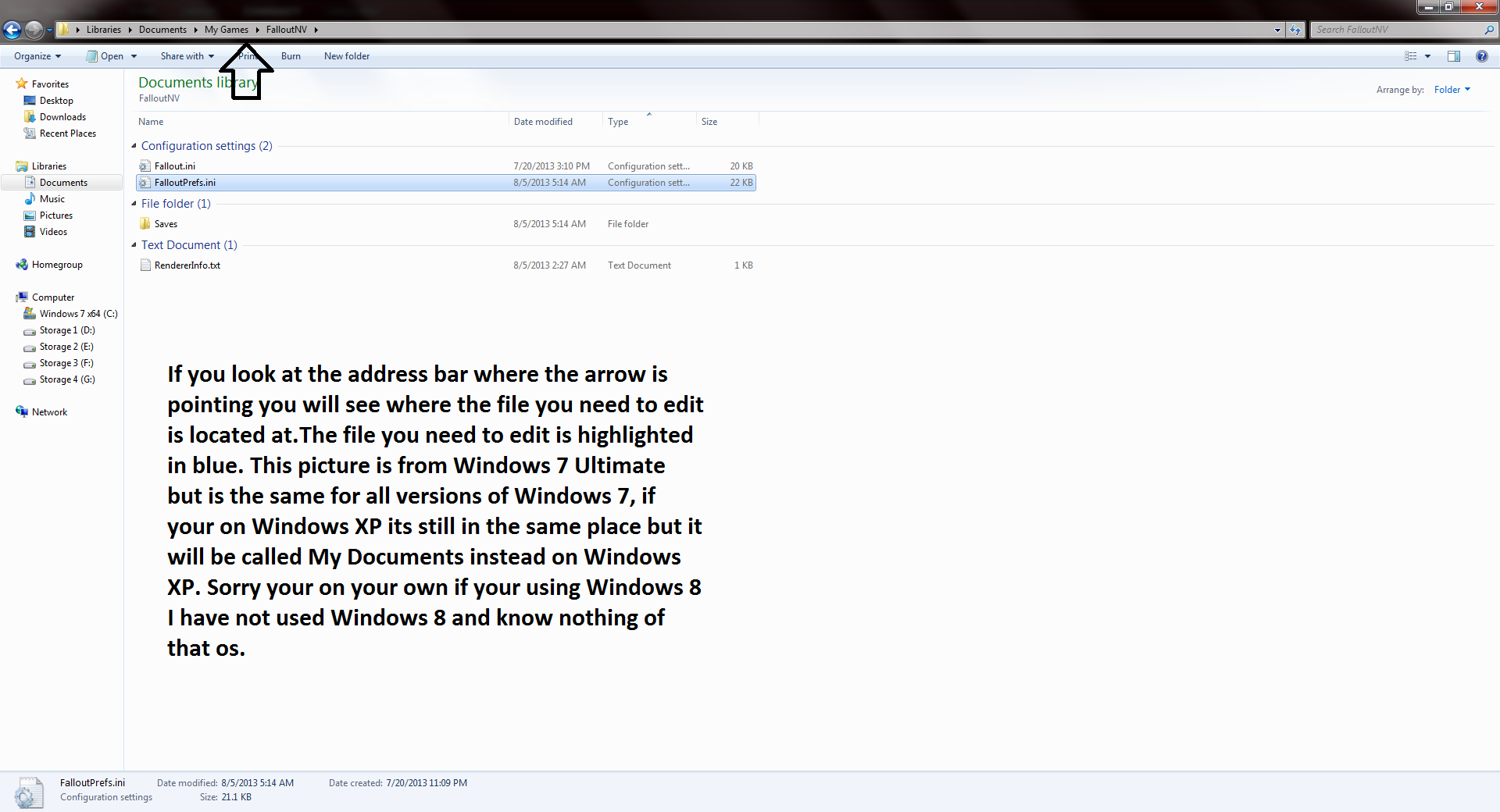Click Libraries in the navigation pane
Image resolution: width=1500 pixels, height=812 pixels.
[49, 166]
